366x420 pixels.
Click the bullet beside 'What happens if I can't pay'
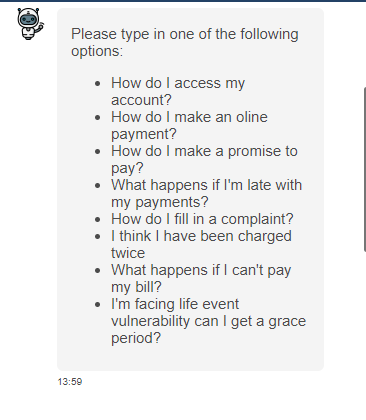pos(98,270)
